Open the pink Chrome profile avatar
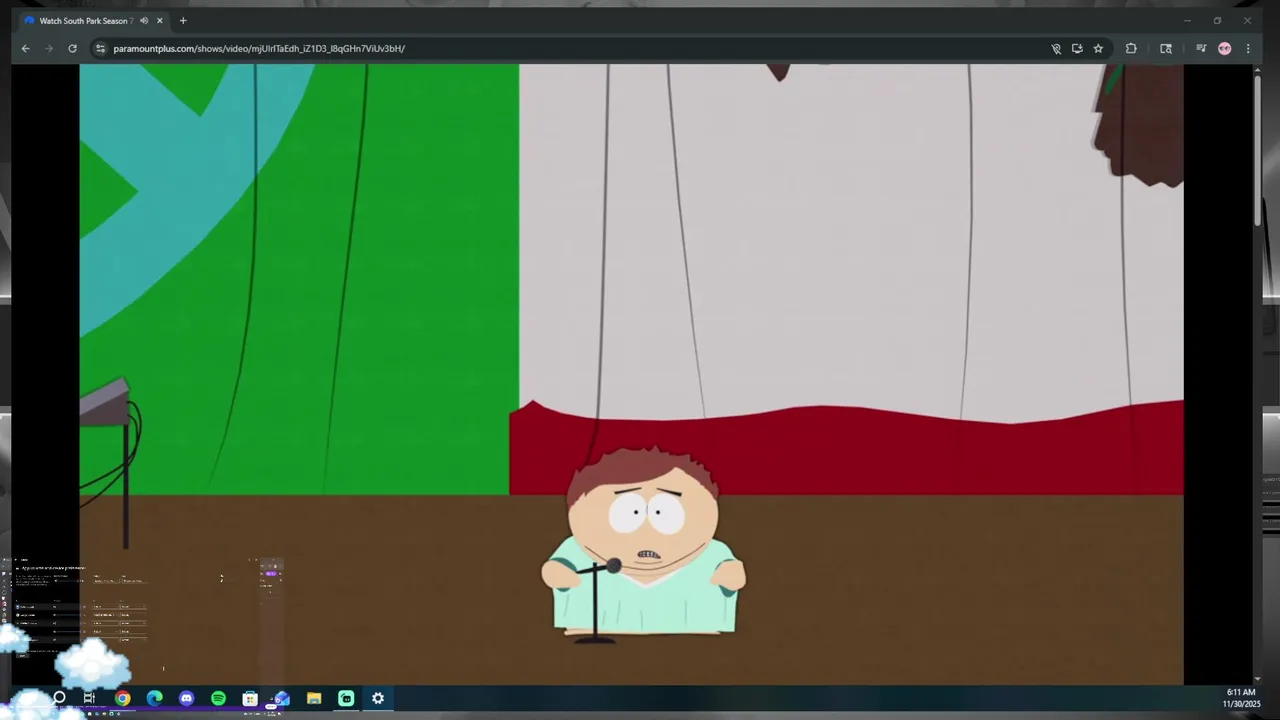Image resolution: width=1280 pixels, height=720 pixels. [x=1224, y=48]
